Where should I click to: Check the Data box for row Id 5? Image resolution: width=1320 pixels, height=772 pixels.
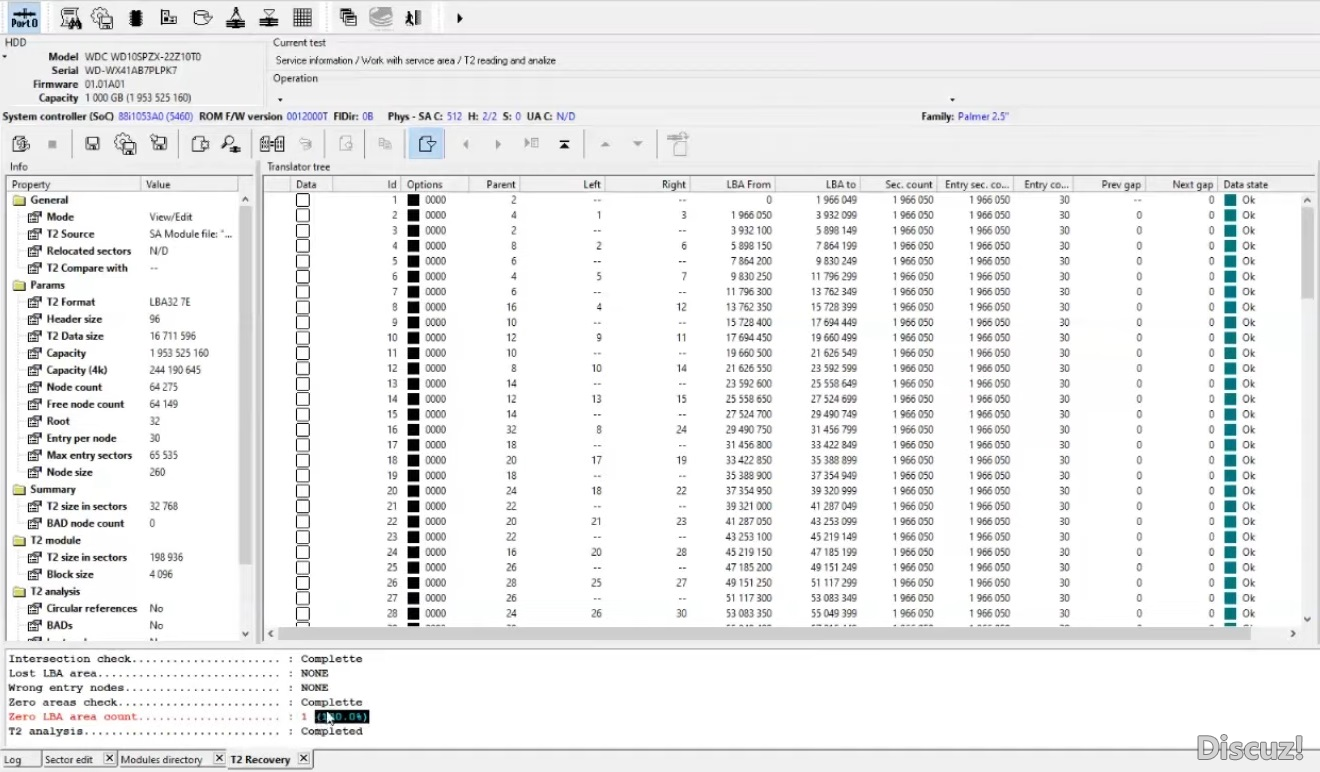tap(303, 261)
